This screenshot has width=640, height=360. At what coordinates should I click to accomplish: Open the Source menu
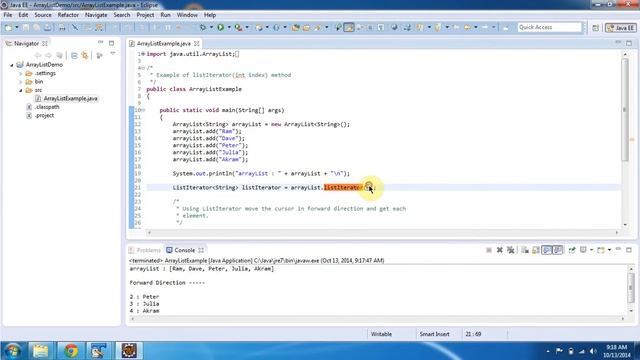[x=43, y=15]
